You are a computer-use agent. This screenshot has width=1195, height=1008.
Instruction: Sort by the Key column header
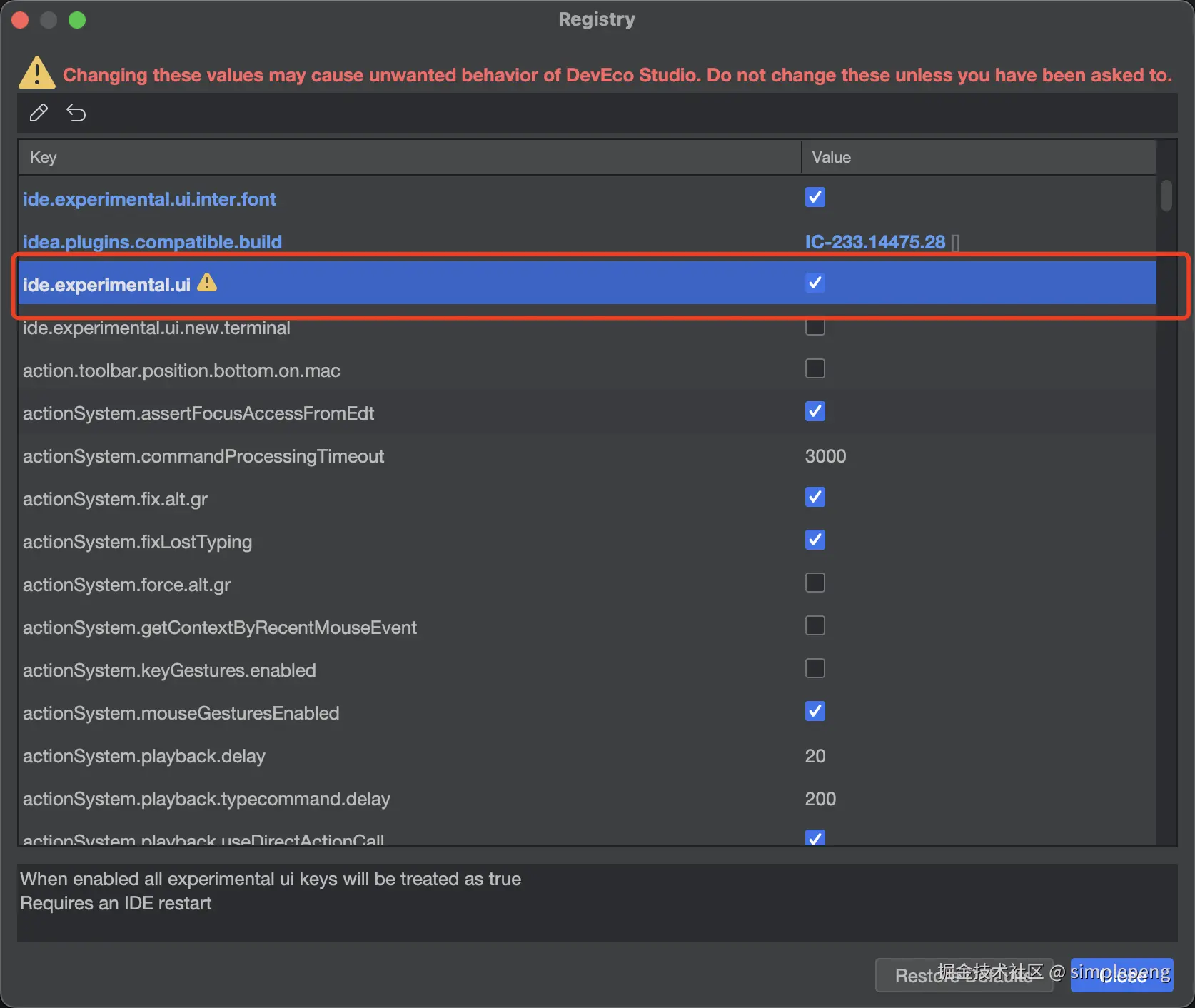(x=409, y=158)
